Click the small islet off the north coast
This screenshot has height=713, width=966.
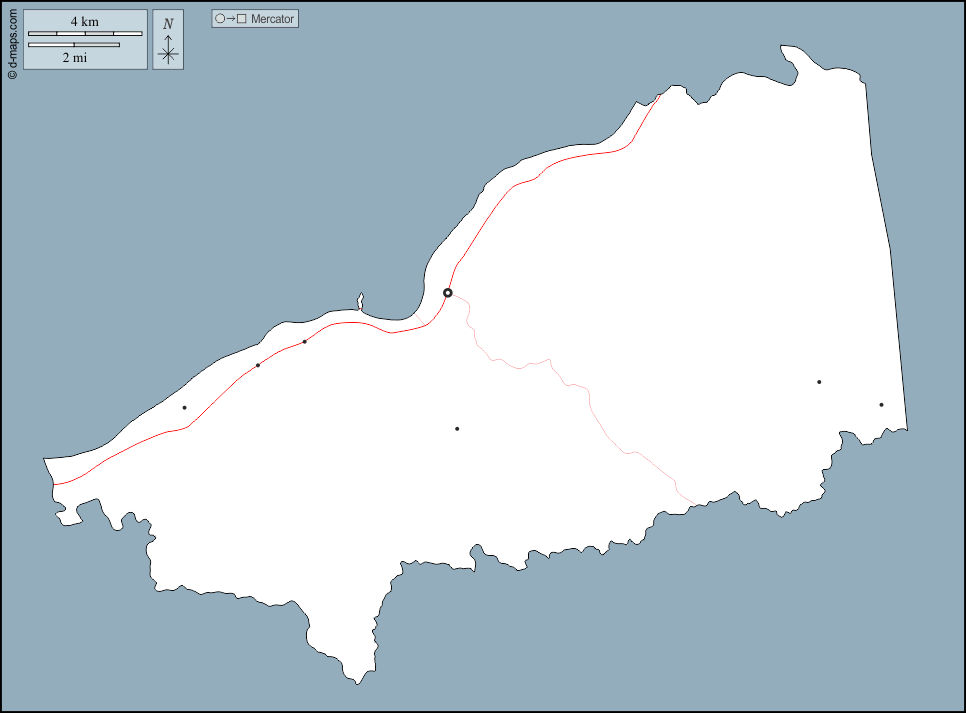(x=360, y=301)
